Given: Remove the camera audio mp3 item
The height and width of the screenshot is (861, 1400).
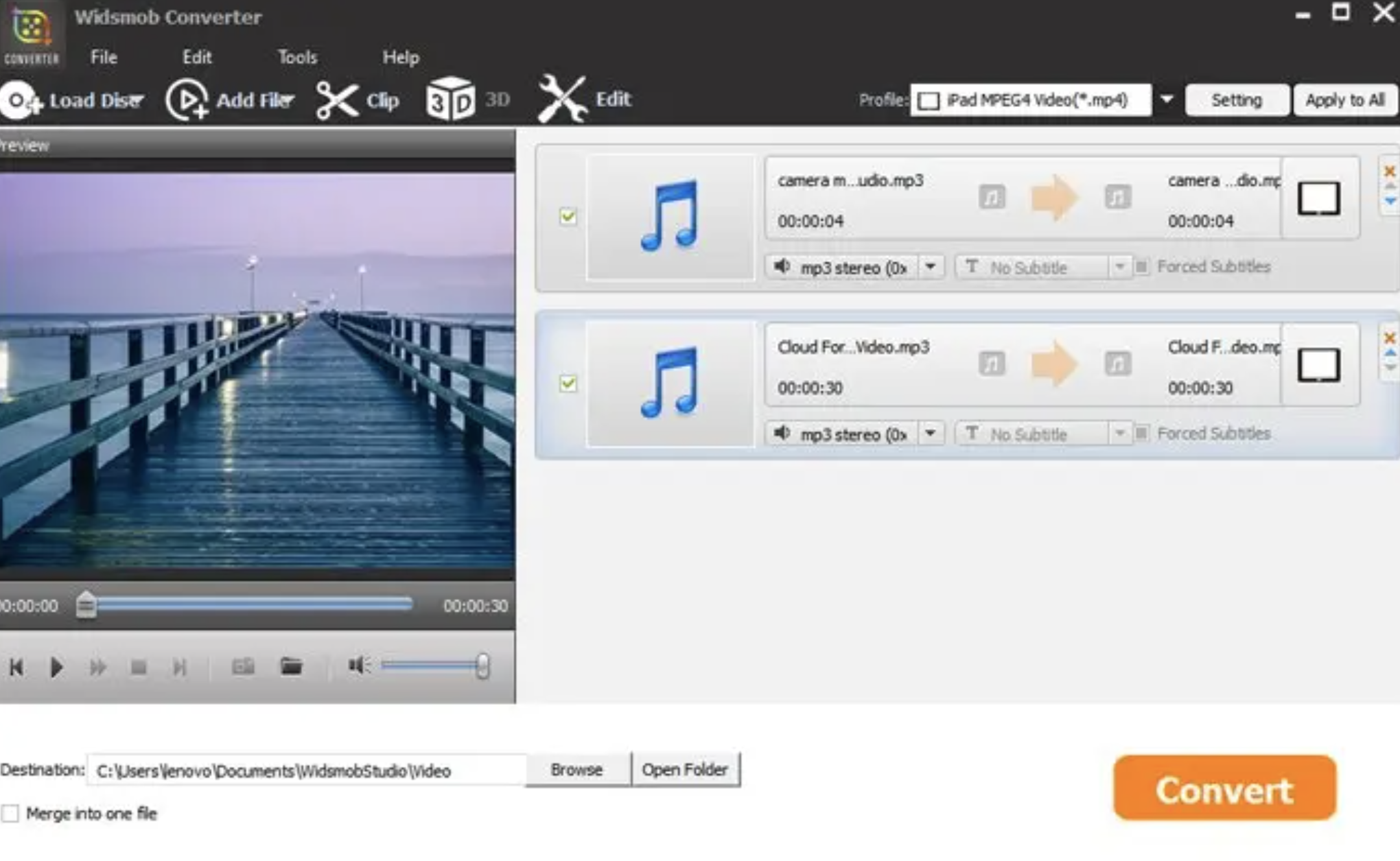Looking at the screenshot, I should point(1389,171).
